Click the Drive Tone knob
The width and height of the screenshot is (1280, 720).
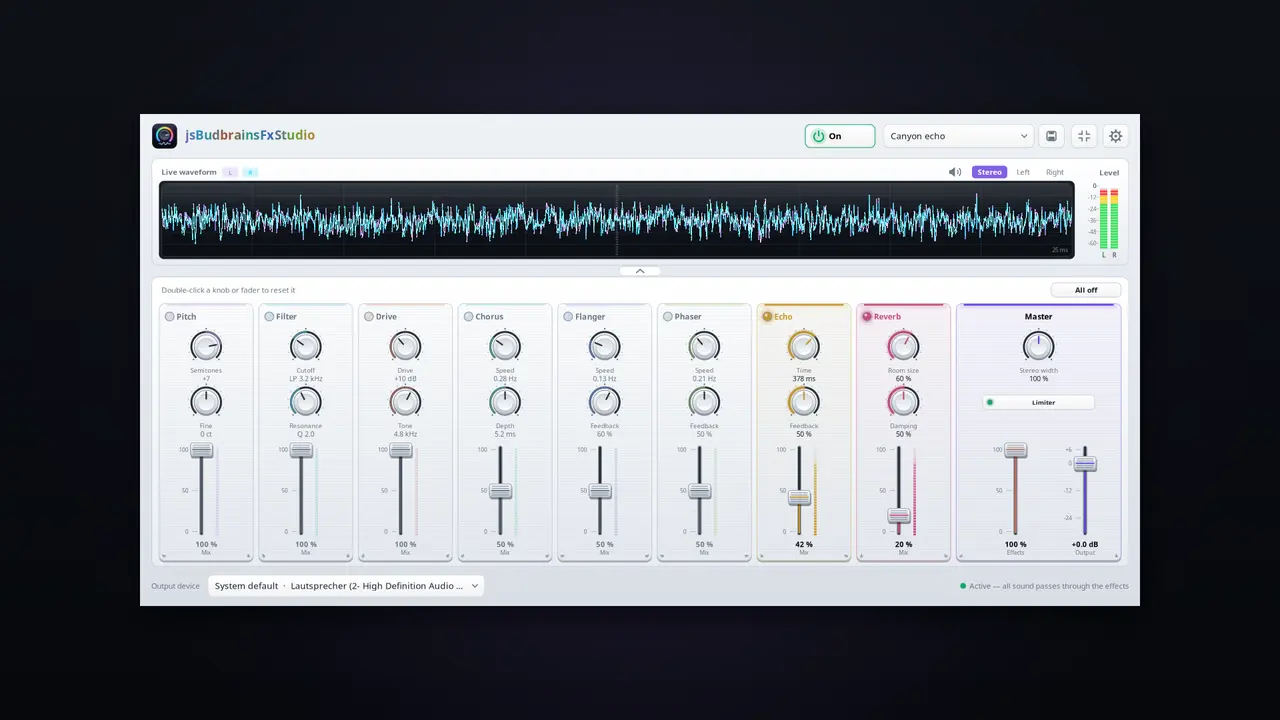pos(405,402)
